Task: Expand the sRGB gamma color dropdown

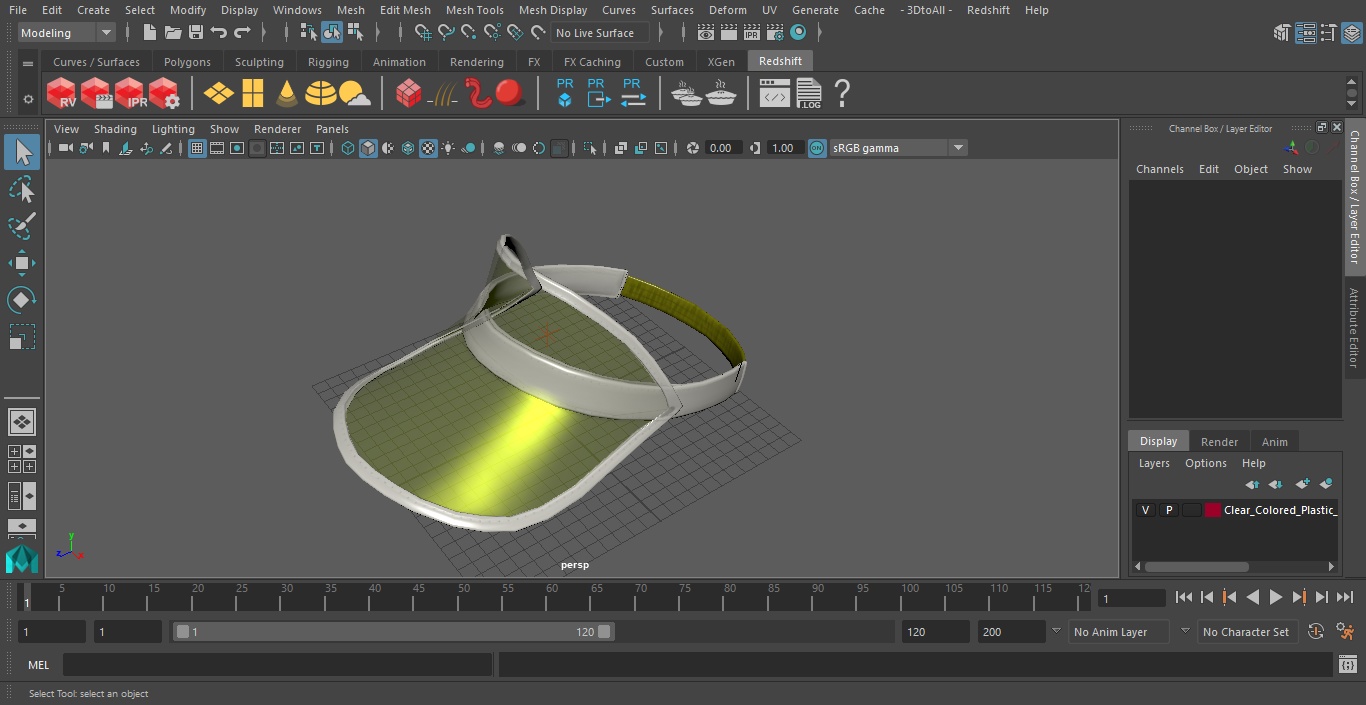Action: tap(898, 148)
